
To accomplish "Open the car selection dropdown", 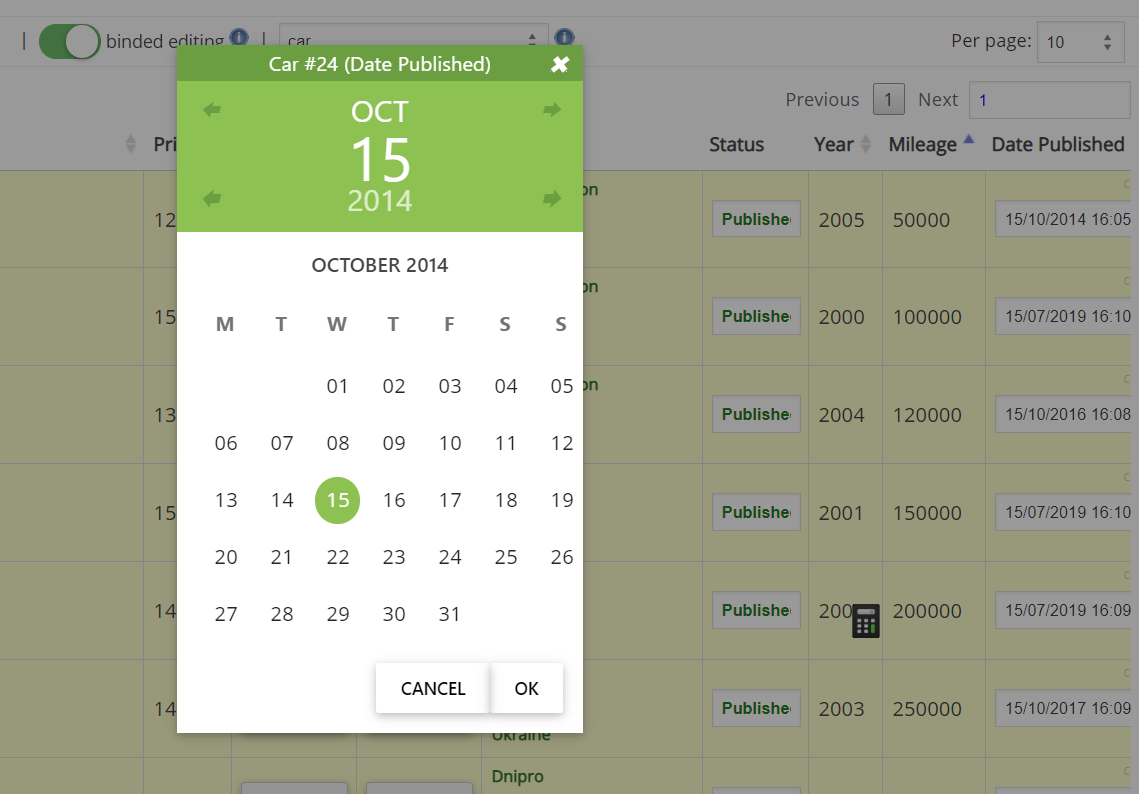I will point(413,41).
